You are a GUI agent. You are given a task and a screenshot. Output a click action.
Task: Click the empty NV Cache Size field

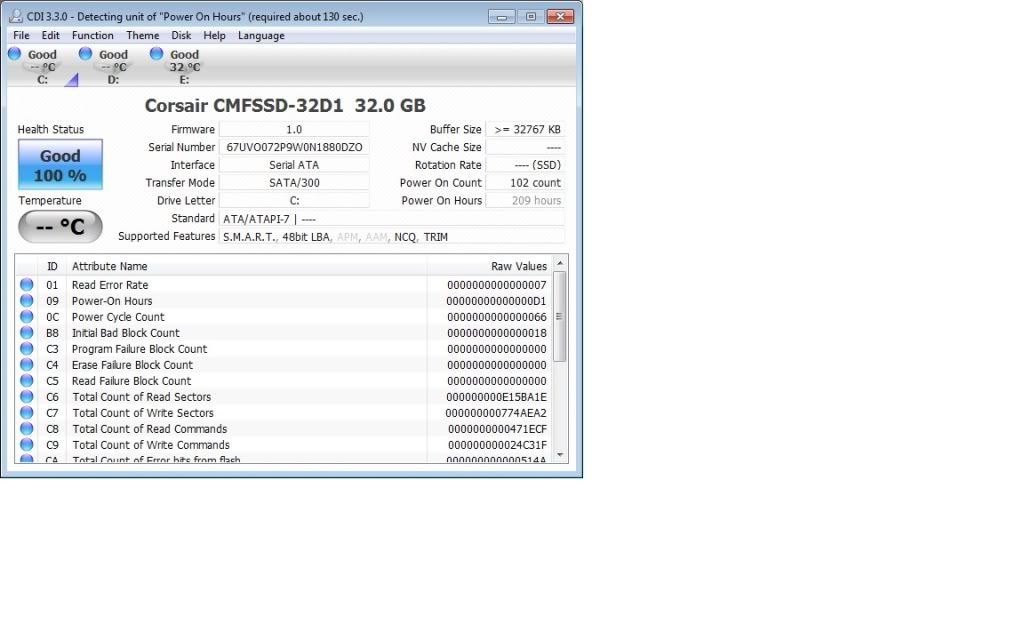(x=525, y=147)
